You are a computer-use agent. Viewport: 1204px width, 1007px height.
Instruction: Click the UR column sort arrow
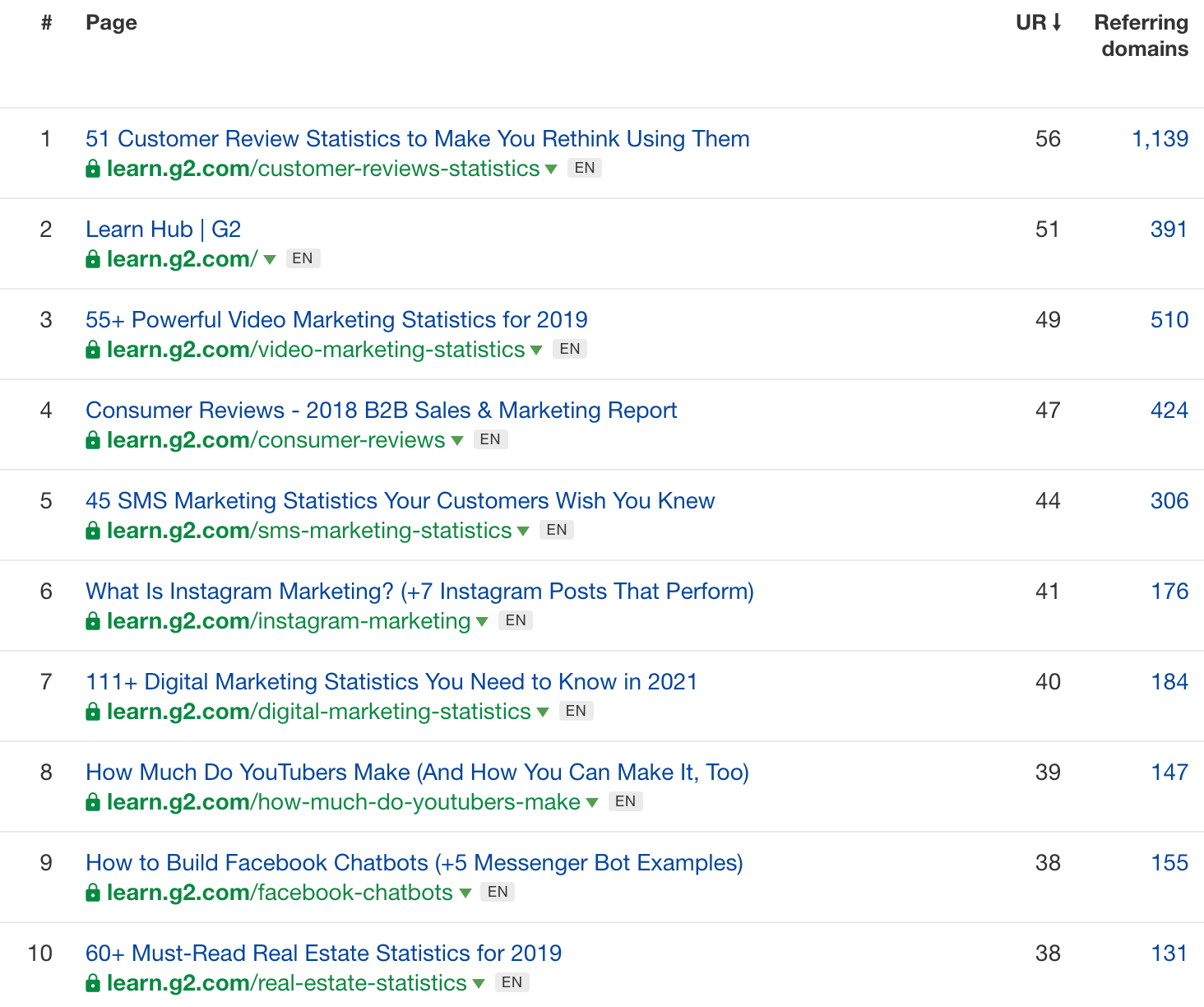click(1057, 22)
